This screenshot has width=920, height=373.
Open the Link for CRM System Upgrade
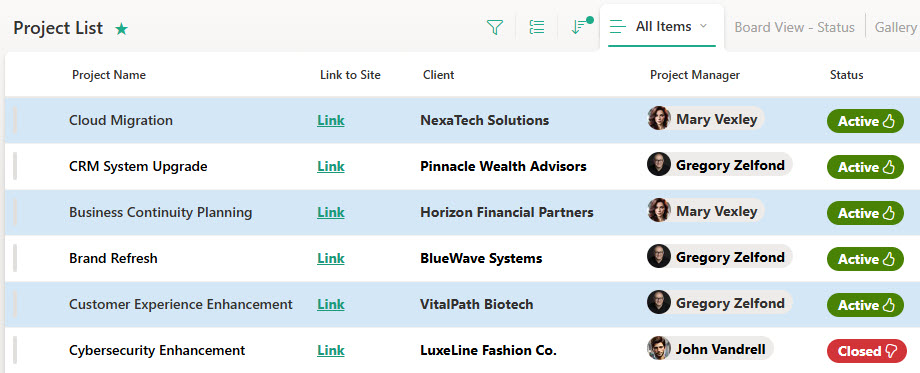point(331,167)
